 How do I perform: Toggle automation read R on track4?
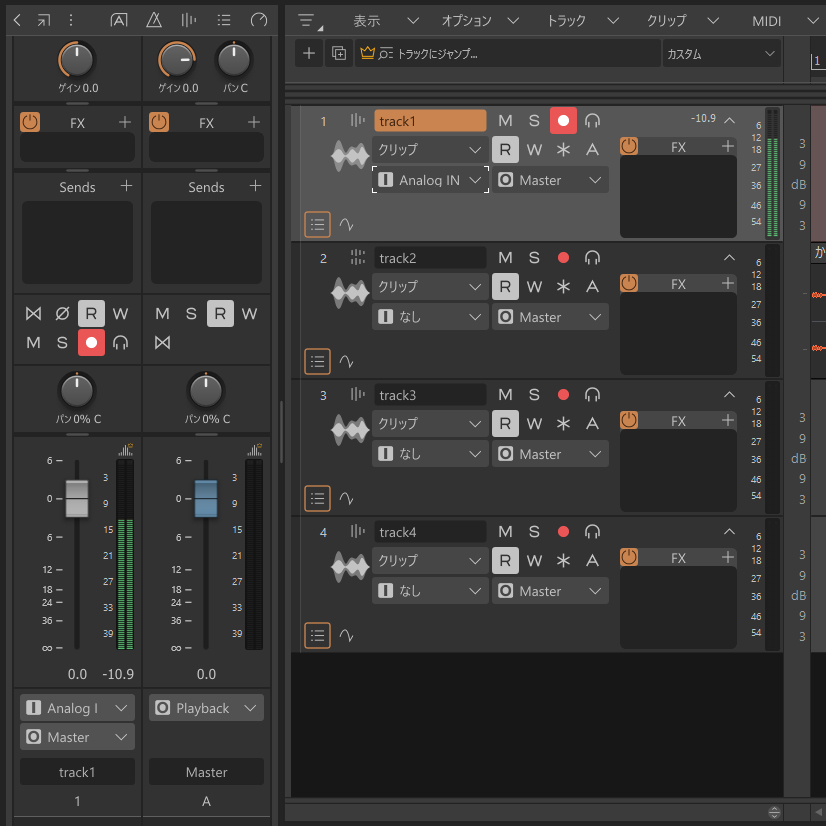coord(505,560)
